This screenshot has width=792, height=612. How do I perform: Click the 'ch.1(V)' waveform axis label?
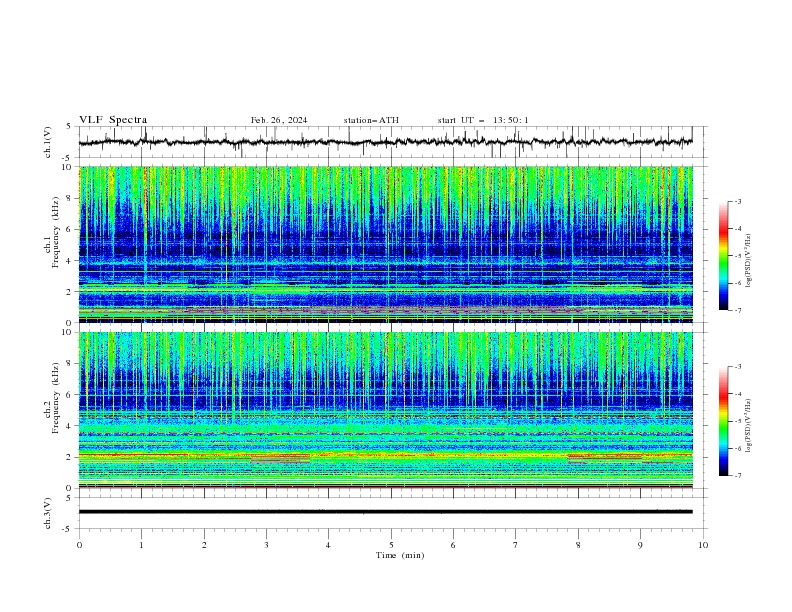pos(48,142)
